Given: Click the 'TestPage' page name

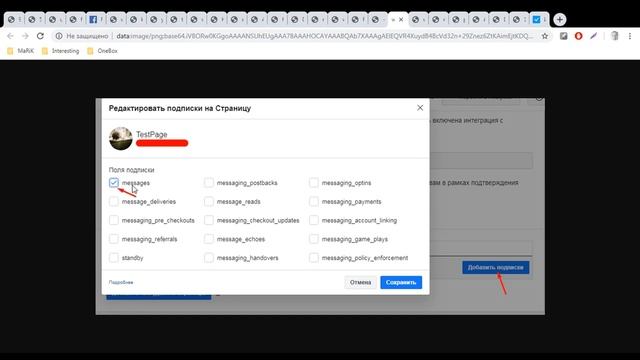Looking at the screenshot, I should 151,134.
